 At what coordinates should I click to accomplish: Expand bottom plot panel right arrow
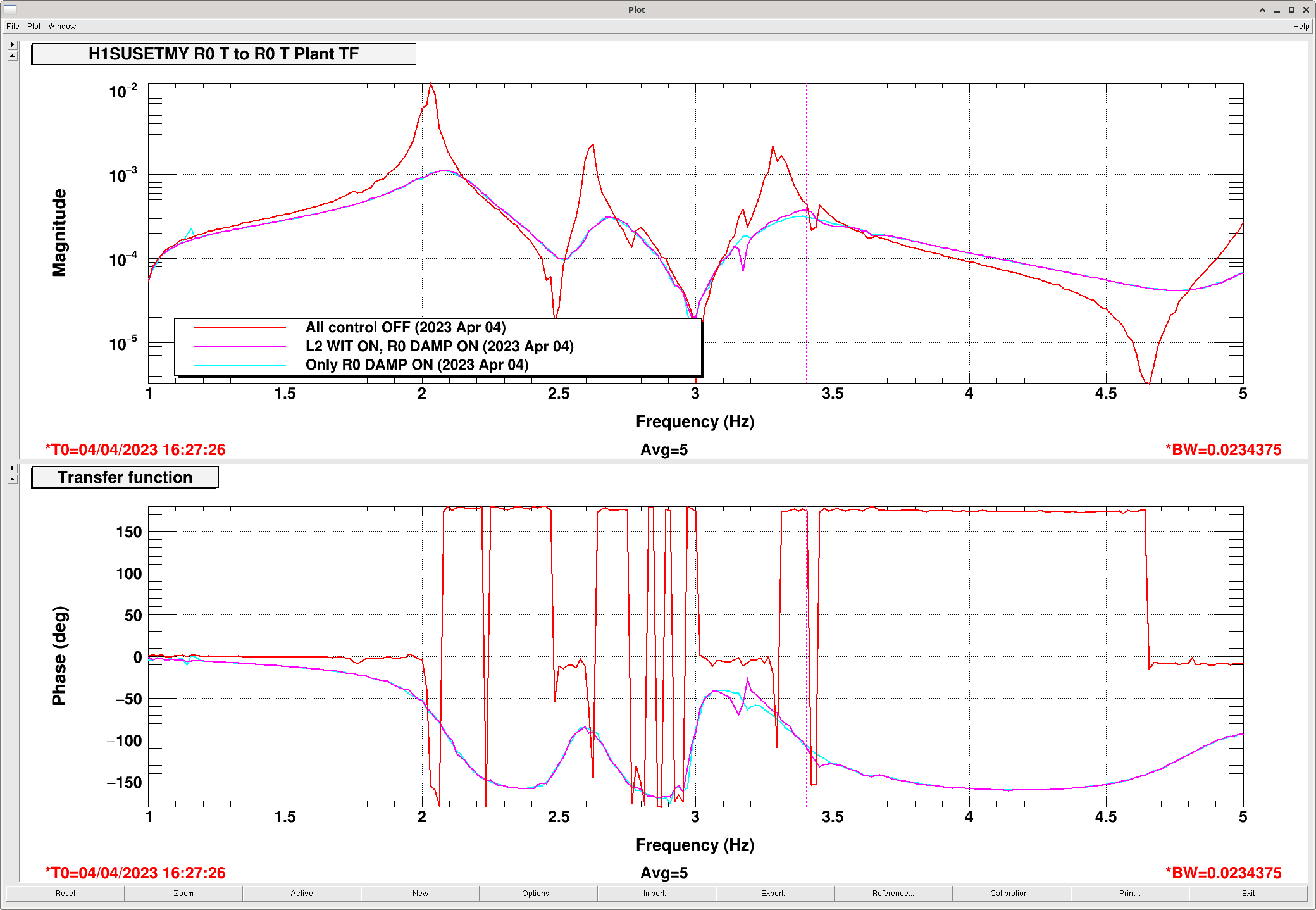click(12, 468)
